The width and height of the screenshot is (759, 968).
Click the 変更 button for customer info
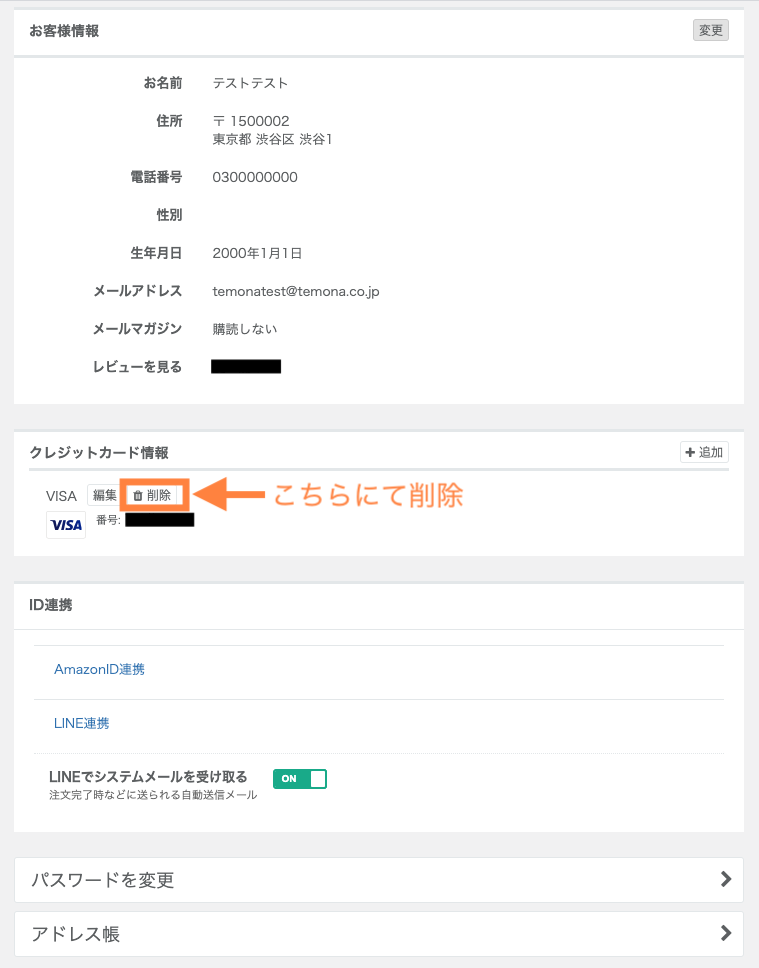click(710, 30)
